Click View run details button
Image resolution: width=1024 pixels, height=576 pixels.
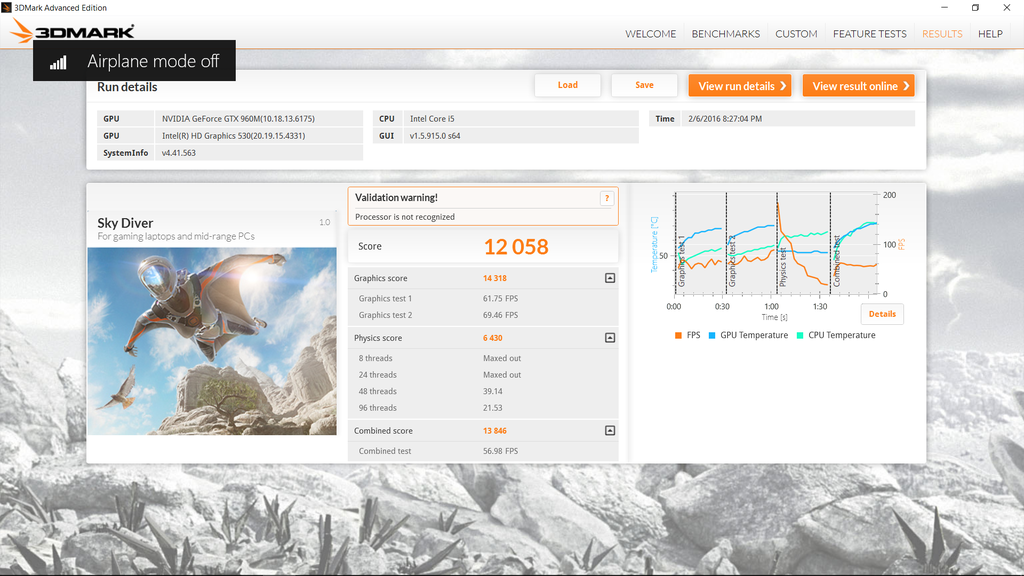740,86
